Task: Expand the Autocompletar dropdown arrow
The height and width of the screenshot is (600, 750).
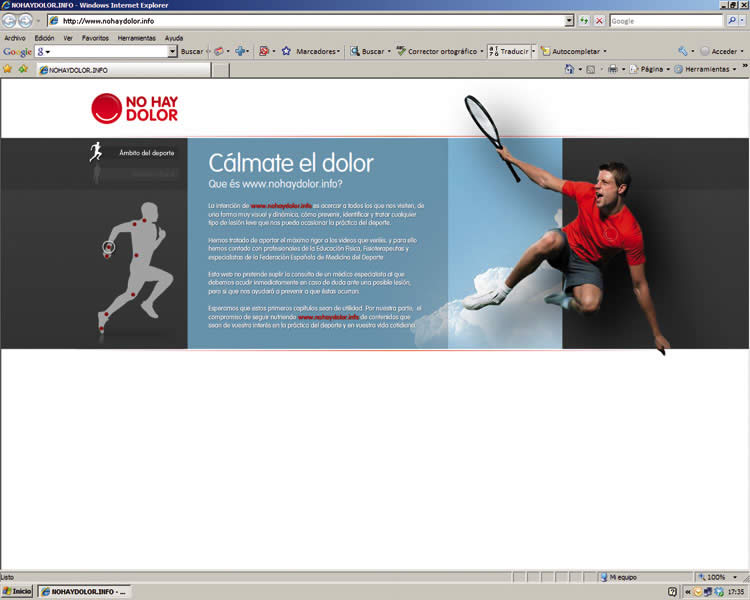Action: pyautogui.click(x=605, y=51)
